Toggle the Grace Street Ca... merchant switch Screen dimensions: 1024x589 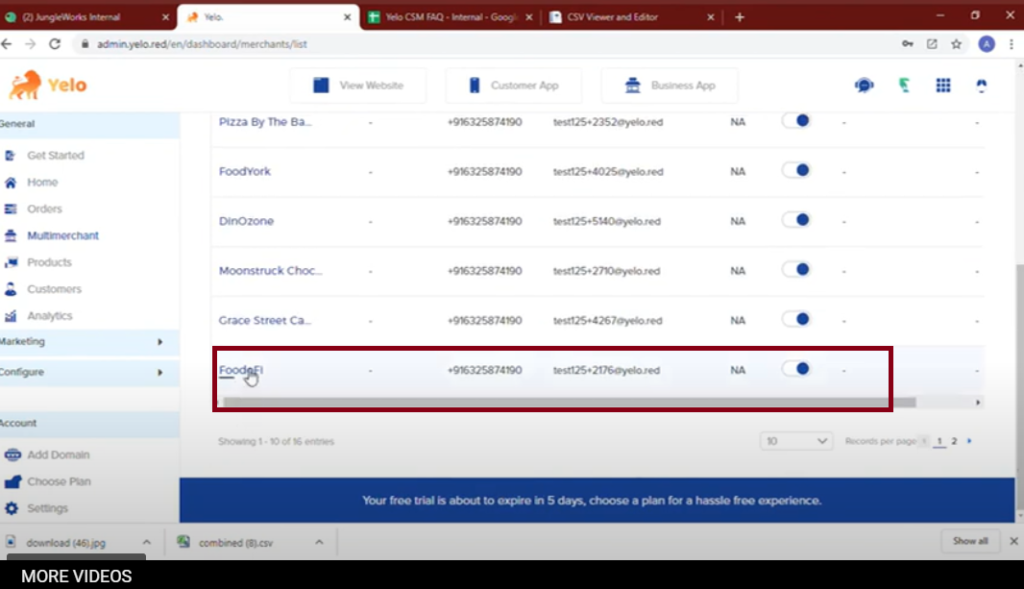pyautogui.click(x=796, y=319)
